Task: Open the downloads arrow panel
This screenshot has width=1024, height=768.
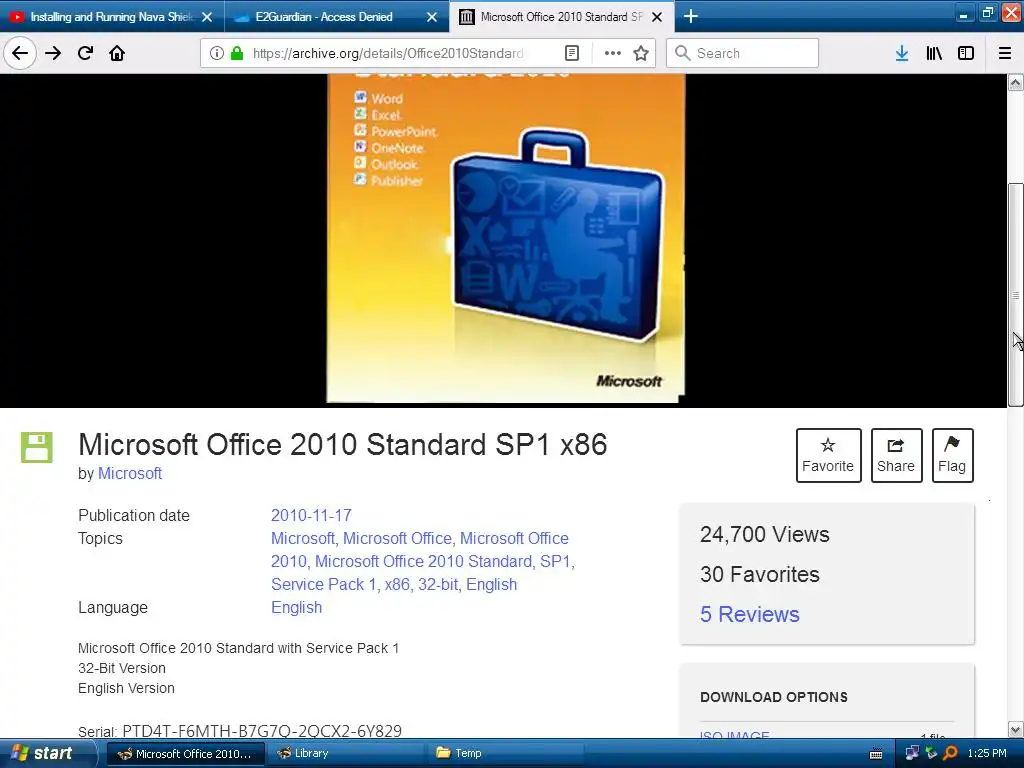Action: click(902, 53)
